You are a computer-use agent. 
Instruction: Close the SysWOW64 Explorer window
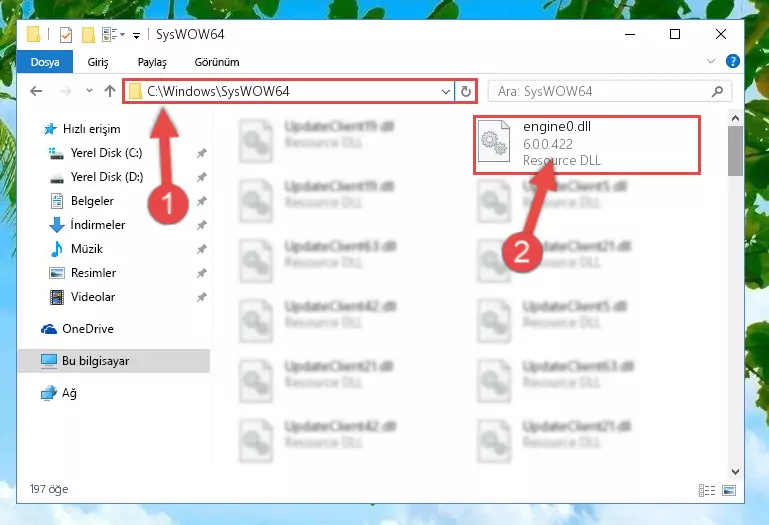[x=720, y=34]
